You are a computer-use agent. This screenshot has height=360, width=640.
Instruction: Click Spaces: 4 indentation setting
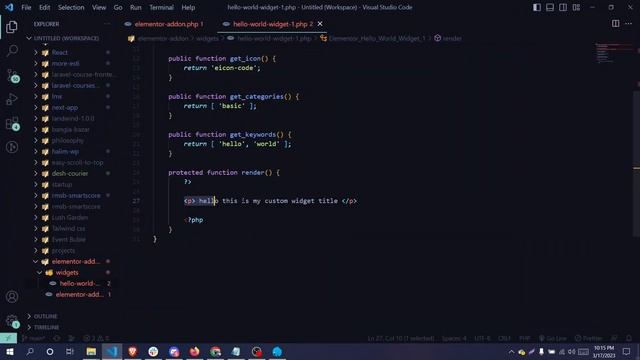[454, 338]
